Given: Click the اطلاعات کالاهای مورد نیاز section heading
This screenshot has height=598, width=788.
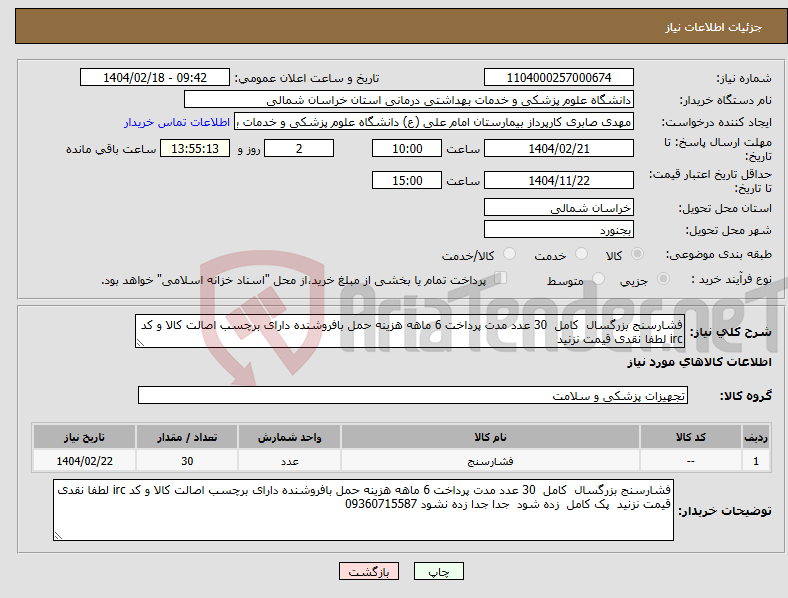Looking at the screenshot, I should [x=699, y=362].
